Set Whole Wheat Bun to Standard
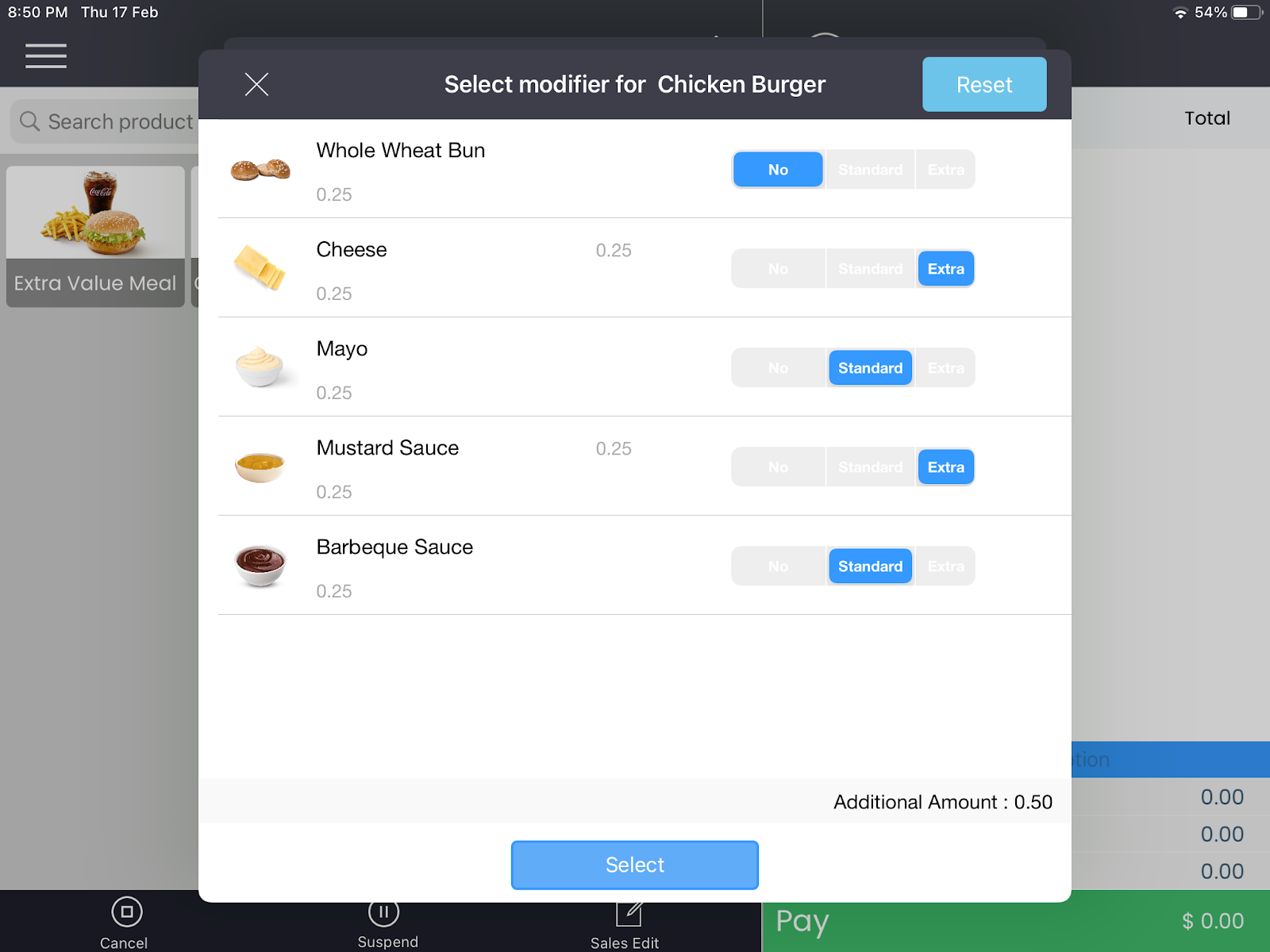The width and height of the screenshot is (1270, 952). [x=870, y=170]
